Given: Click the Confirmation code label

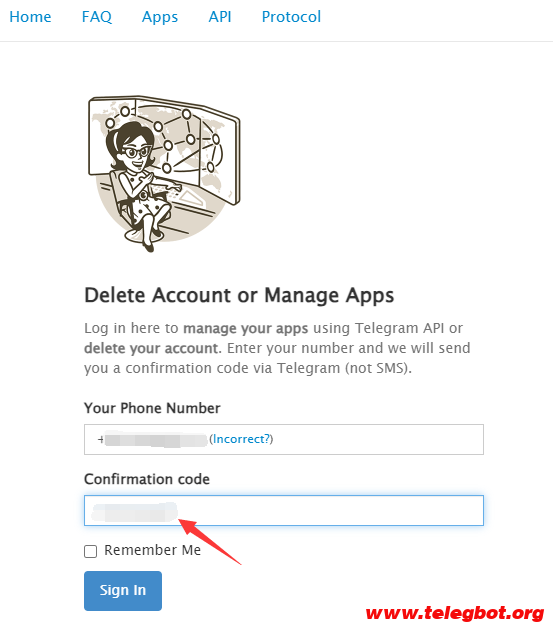Looking at the screenshot, I should coord(147,479).
